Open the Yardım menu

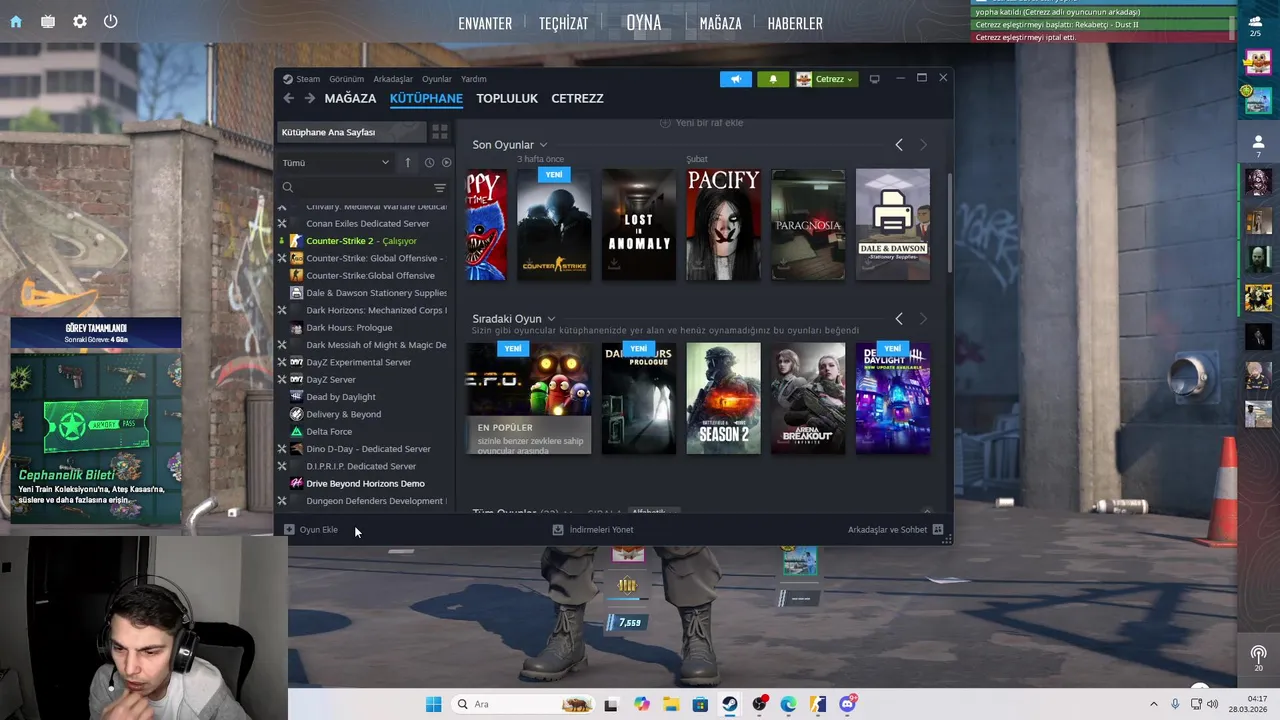point(474,79)
